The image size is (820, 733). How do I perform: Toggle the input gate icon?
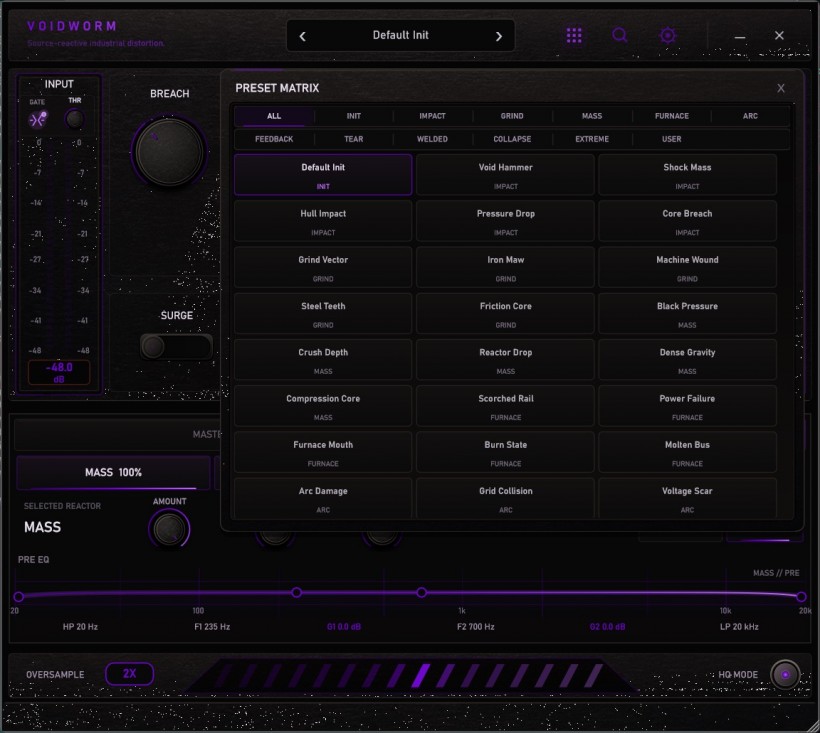[x=38, y=119]
